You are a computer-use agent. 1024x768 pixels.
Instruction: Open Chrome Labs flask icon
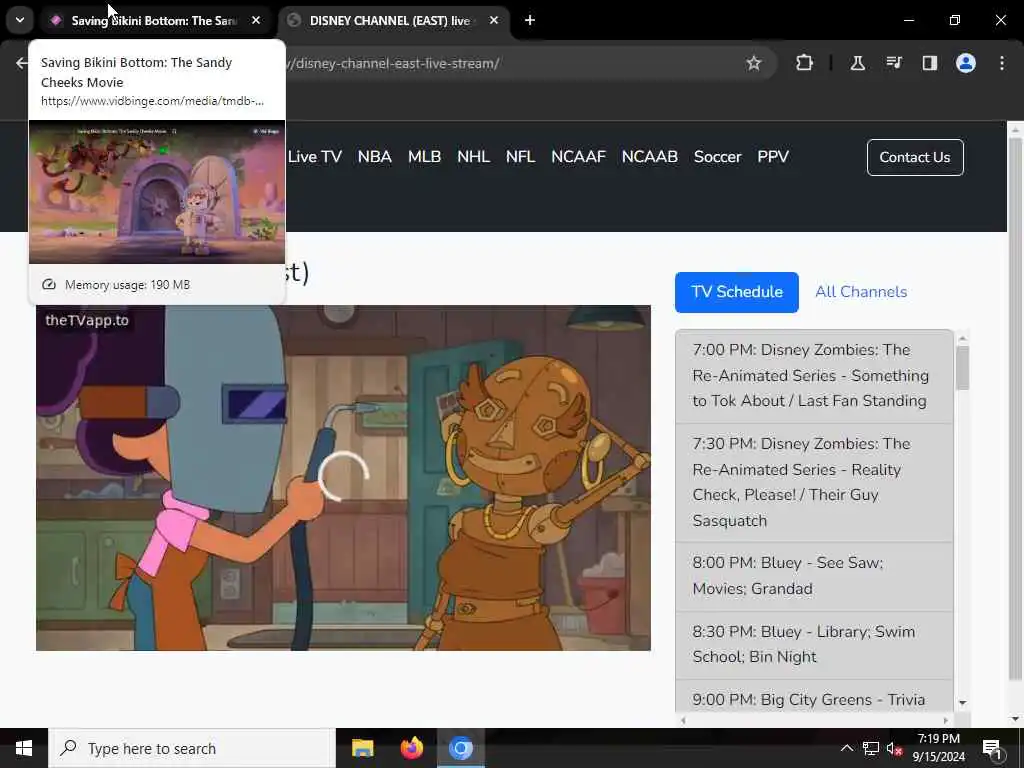point(857,63)
